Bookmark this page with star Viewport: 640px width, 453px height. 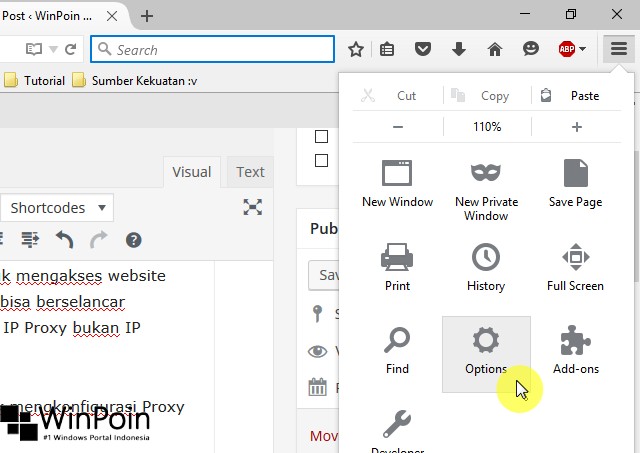(356, 49)
